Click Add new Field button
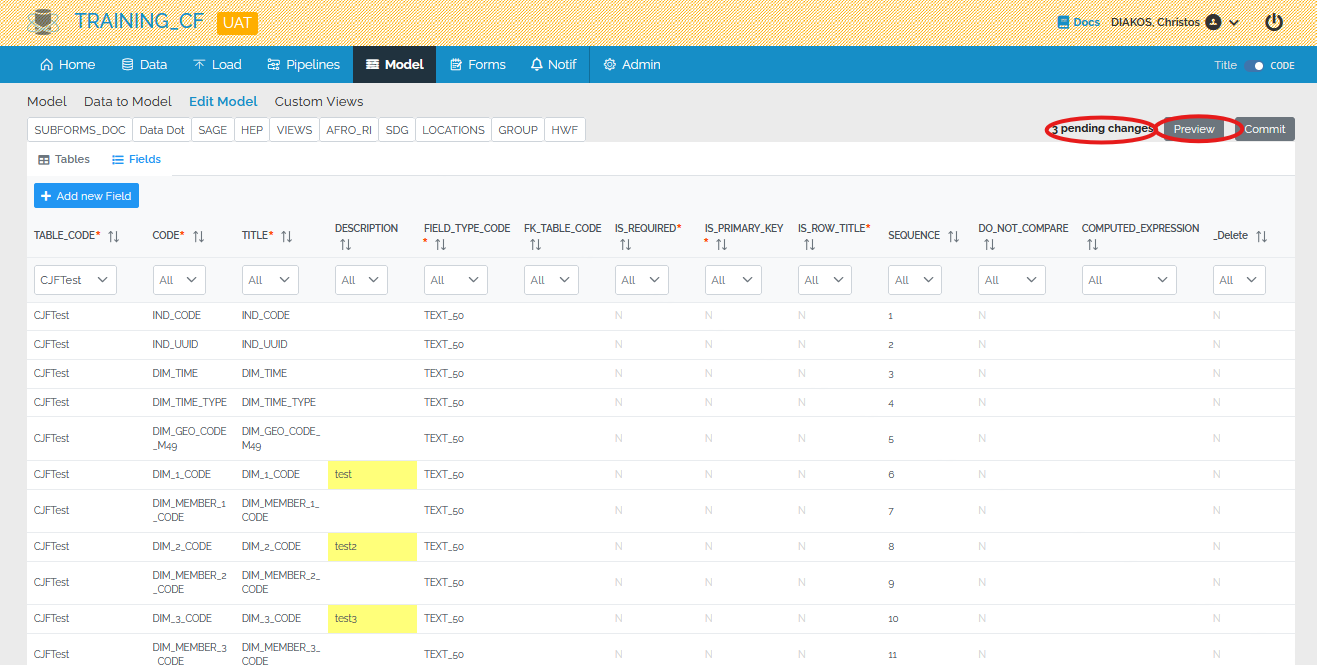The image size is (1317, 665). [86, 196]
